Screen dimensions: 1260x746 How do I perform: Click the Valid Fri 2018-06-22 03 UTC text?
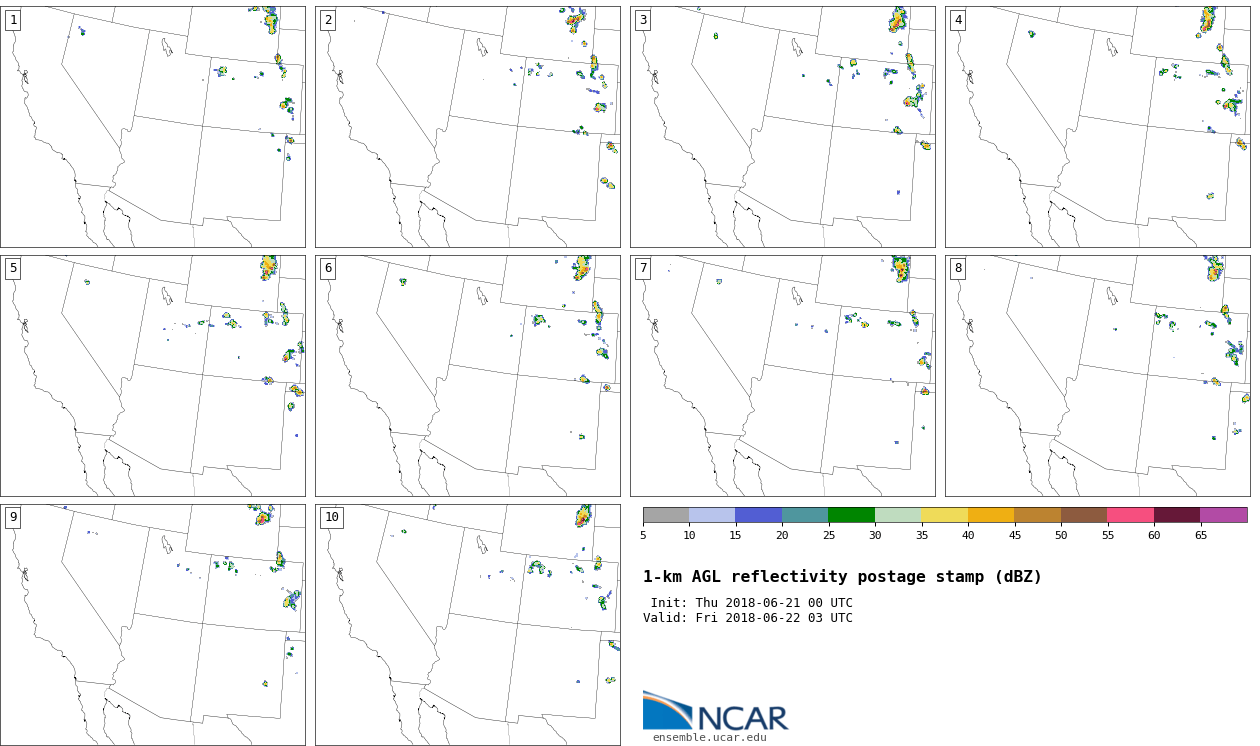[x=748, y=618]
